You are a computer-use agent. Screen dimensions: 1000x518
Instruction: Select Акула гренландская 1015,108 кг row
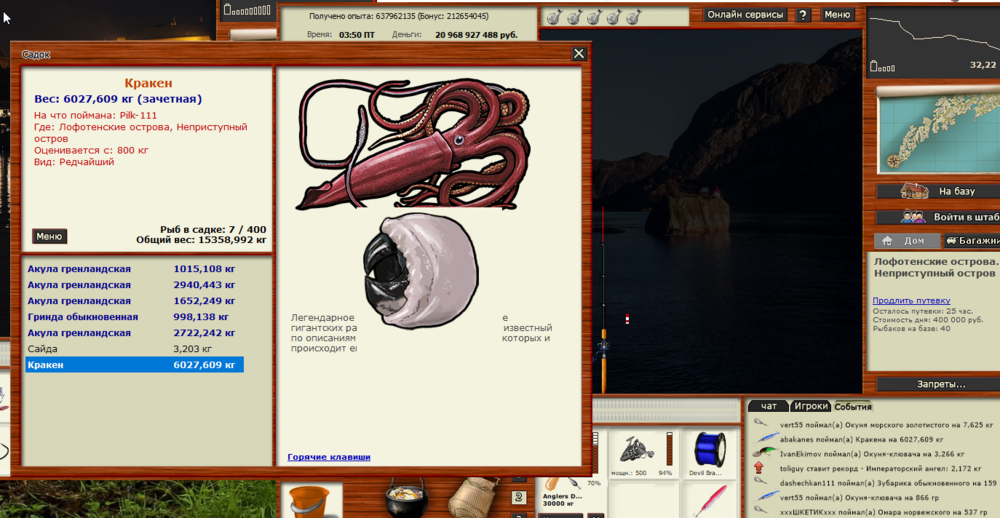point(135,269)
